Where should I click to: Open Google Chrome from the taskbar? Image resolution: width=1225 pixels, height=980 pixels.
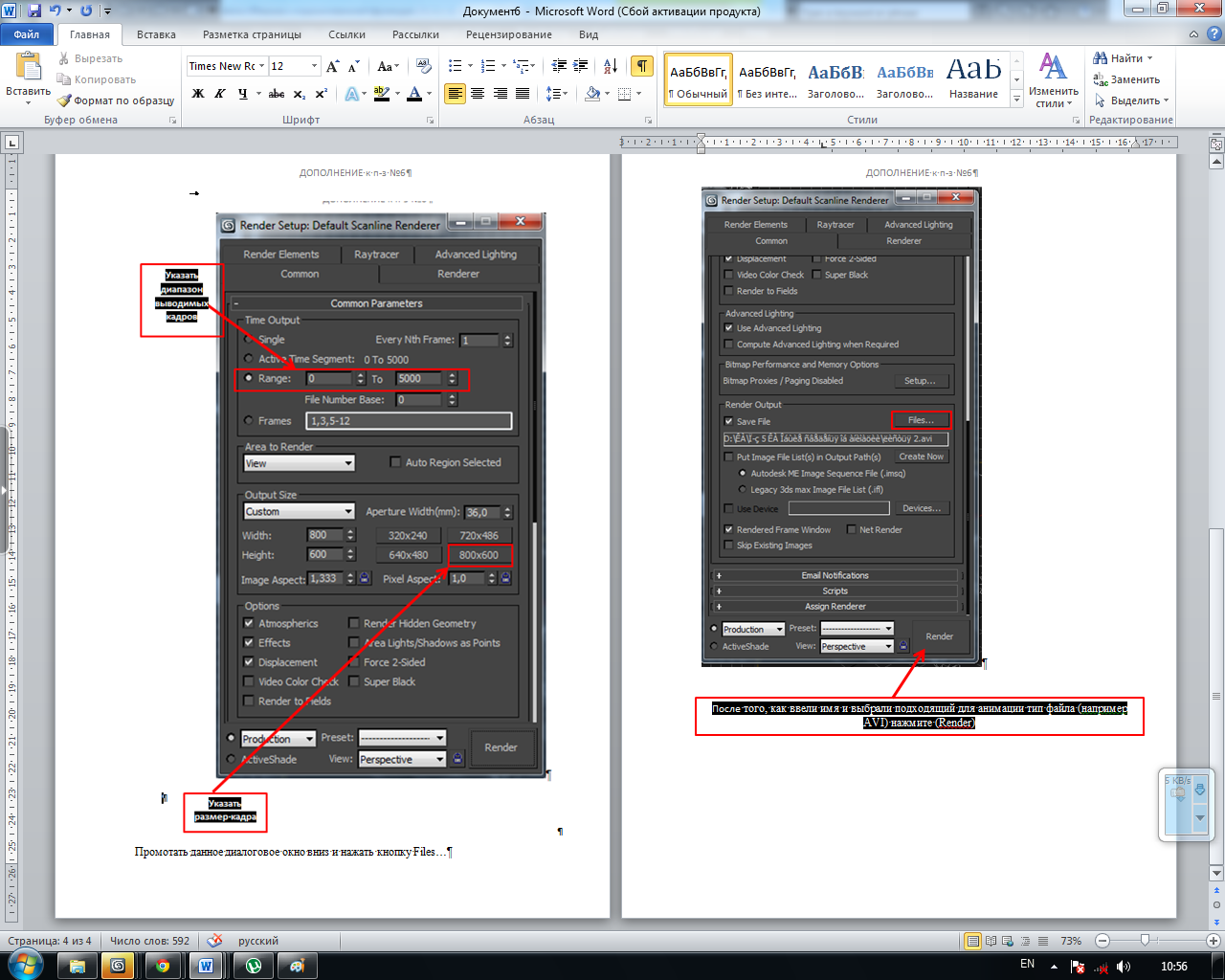tap(163, 966)
